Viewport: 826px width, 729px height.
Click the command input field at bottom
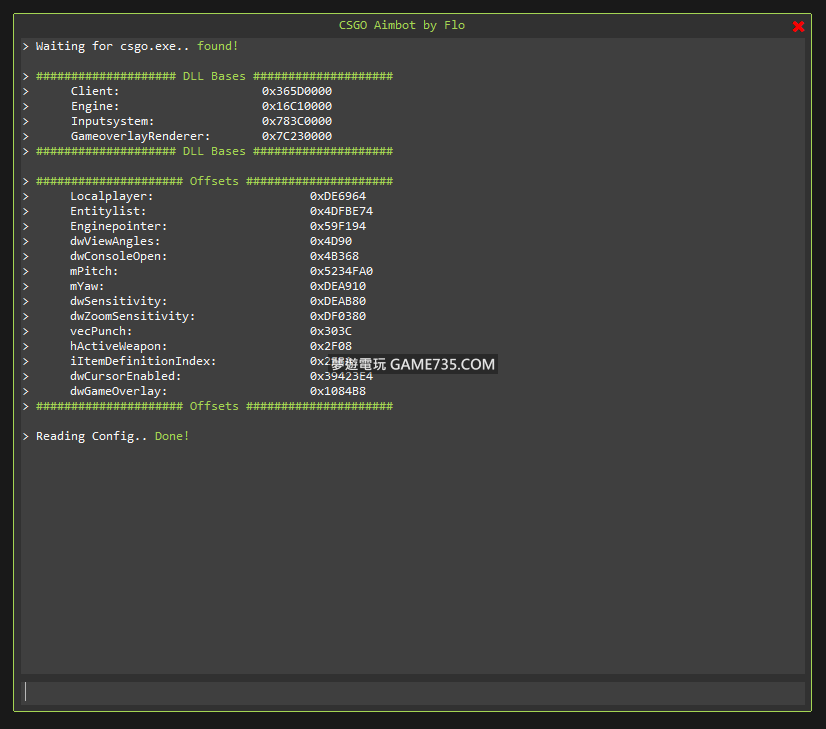click(x=412, y=692)
